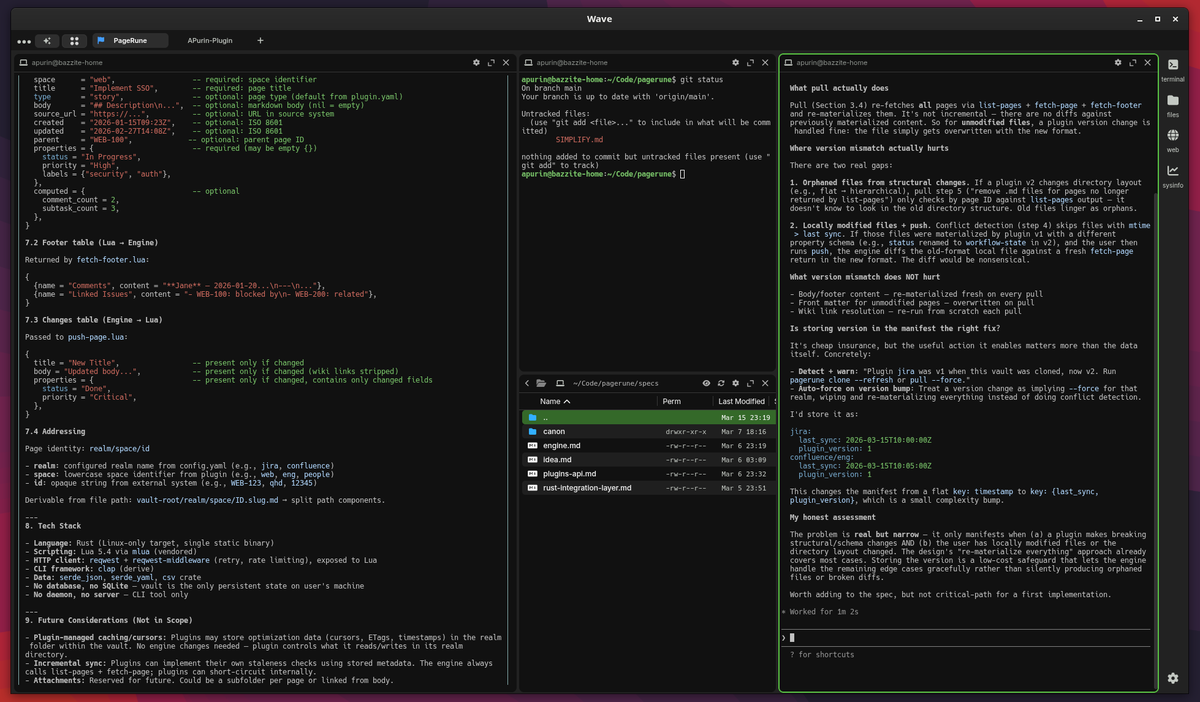Click connection laptop icon of git status terminal
This screenshot has width=1200, height=702.
[x=530, y=62]
